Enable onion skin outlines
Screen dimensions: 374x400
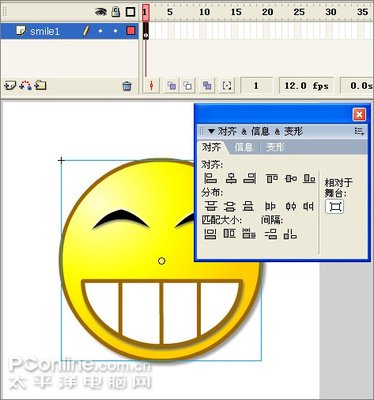coord(188,86)
